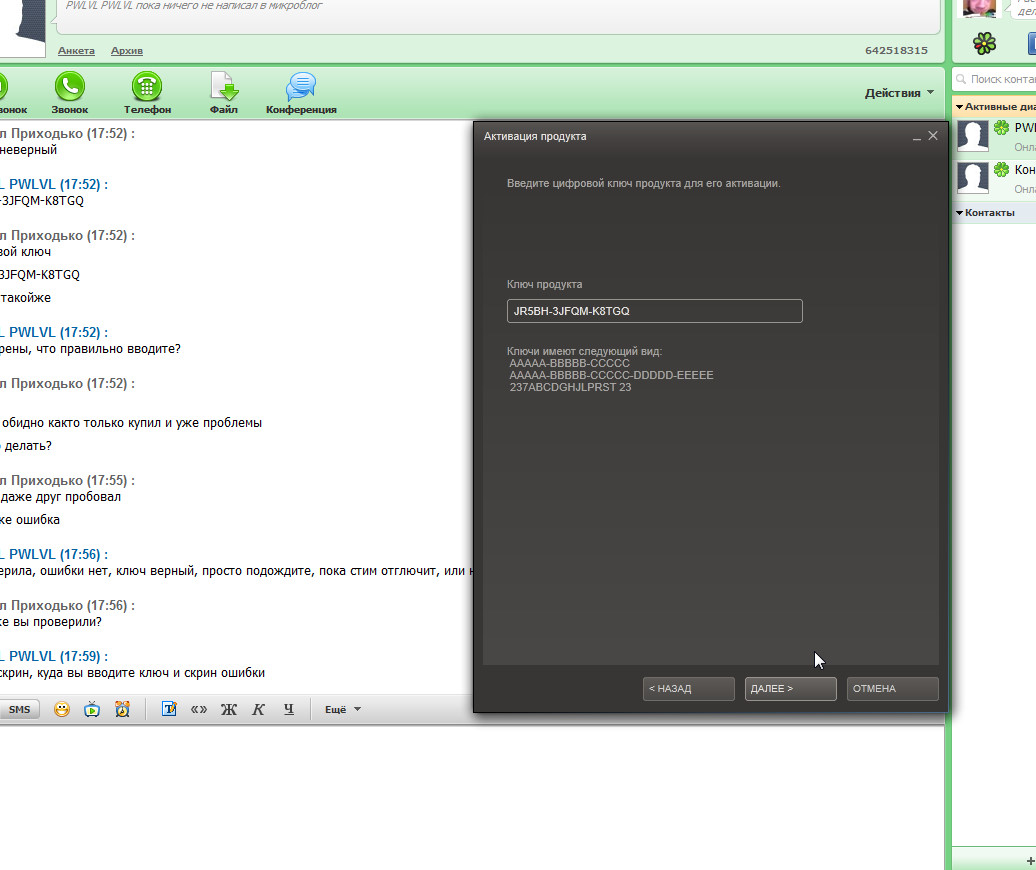Click the 'Ключ продукта' label
The height and width of the screenshot is (870, 1036).
(544, 285)
